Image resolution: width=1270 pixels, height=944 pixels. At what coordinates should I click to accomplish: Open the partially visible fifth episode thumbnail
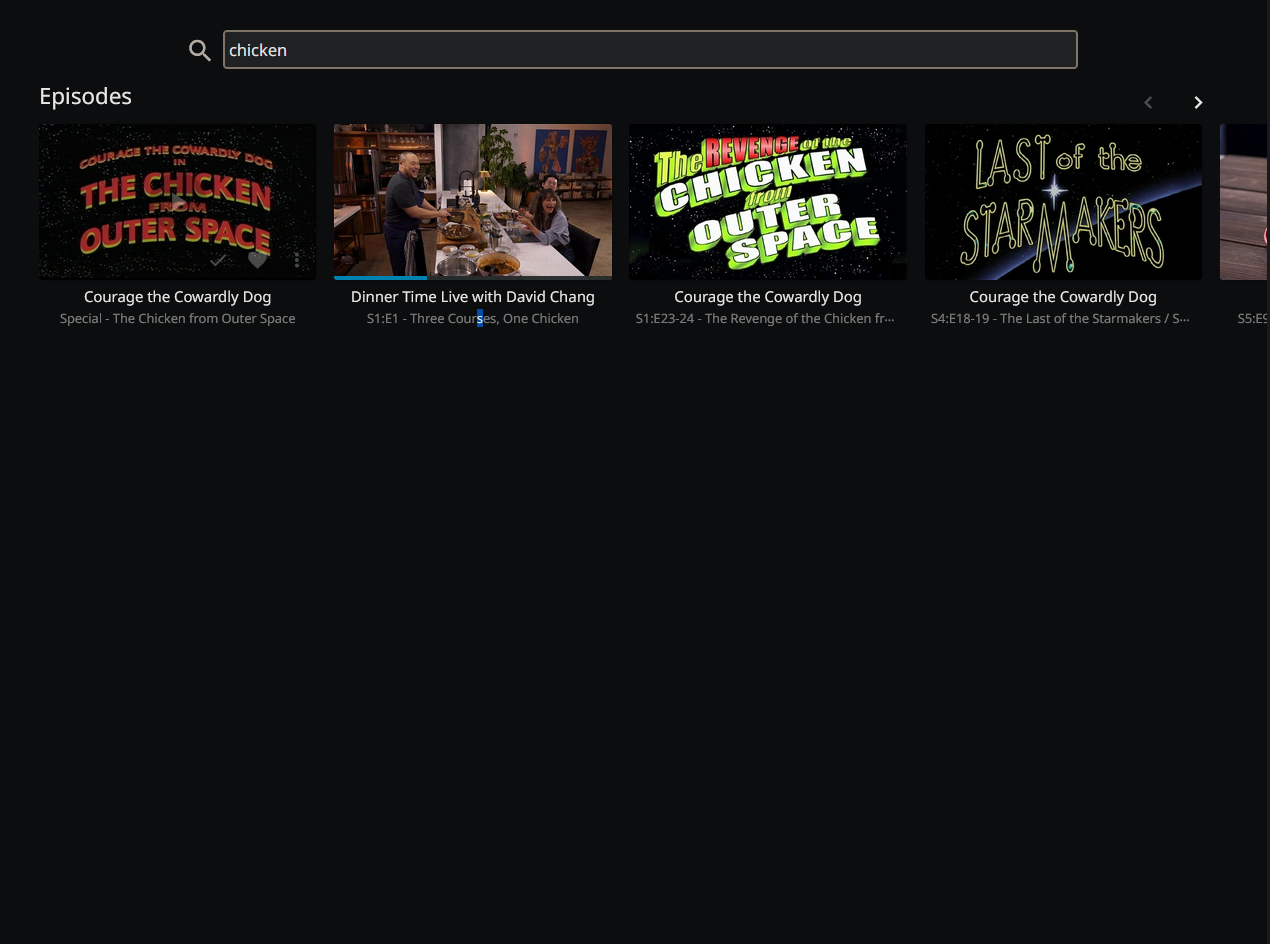pos(1245,201)
